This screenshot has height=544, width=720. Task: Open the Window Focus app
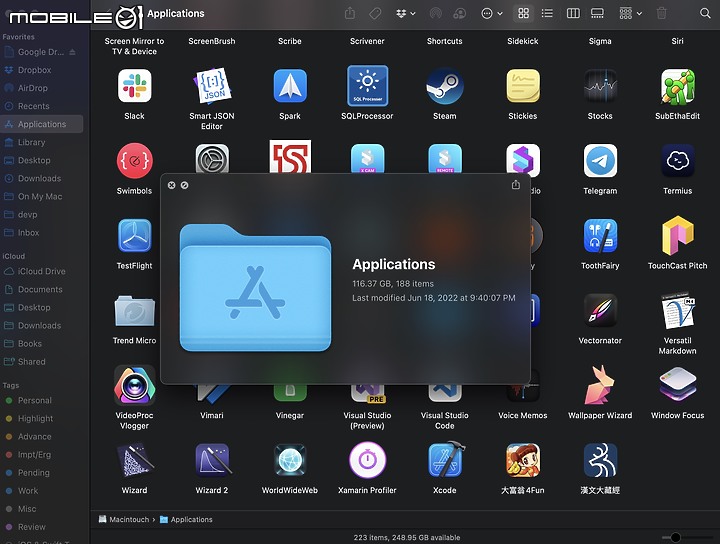coord(678,385)
